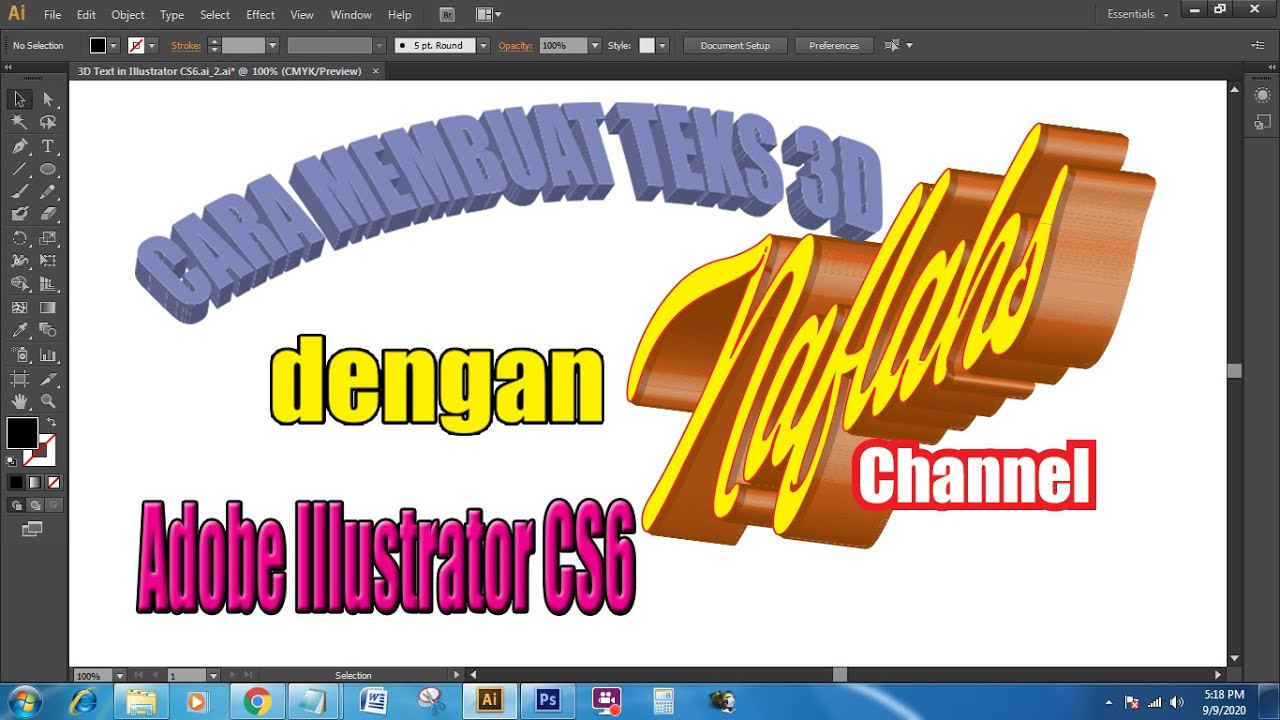Screen dimensions: 1280x720
Task: Open the Window menu
Action: tap(351, 15)
